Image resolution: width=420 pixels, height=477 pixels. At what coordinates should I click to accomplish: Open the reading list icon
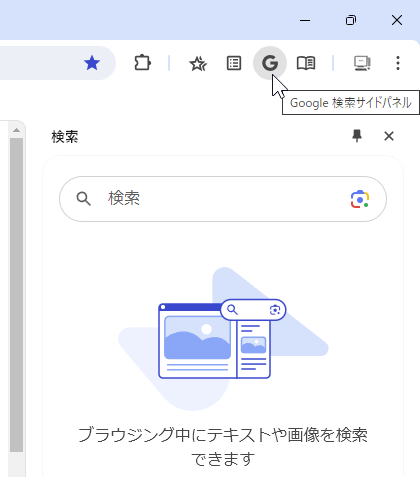tap(234, 63)
